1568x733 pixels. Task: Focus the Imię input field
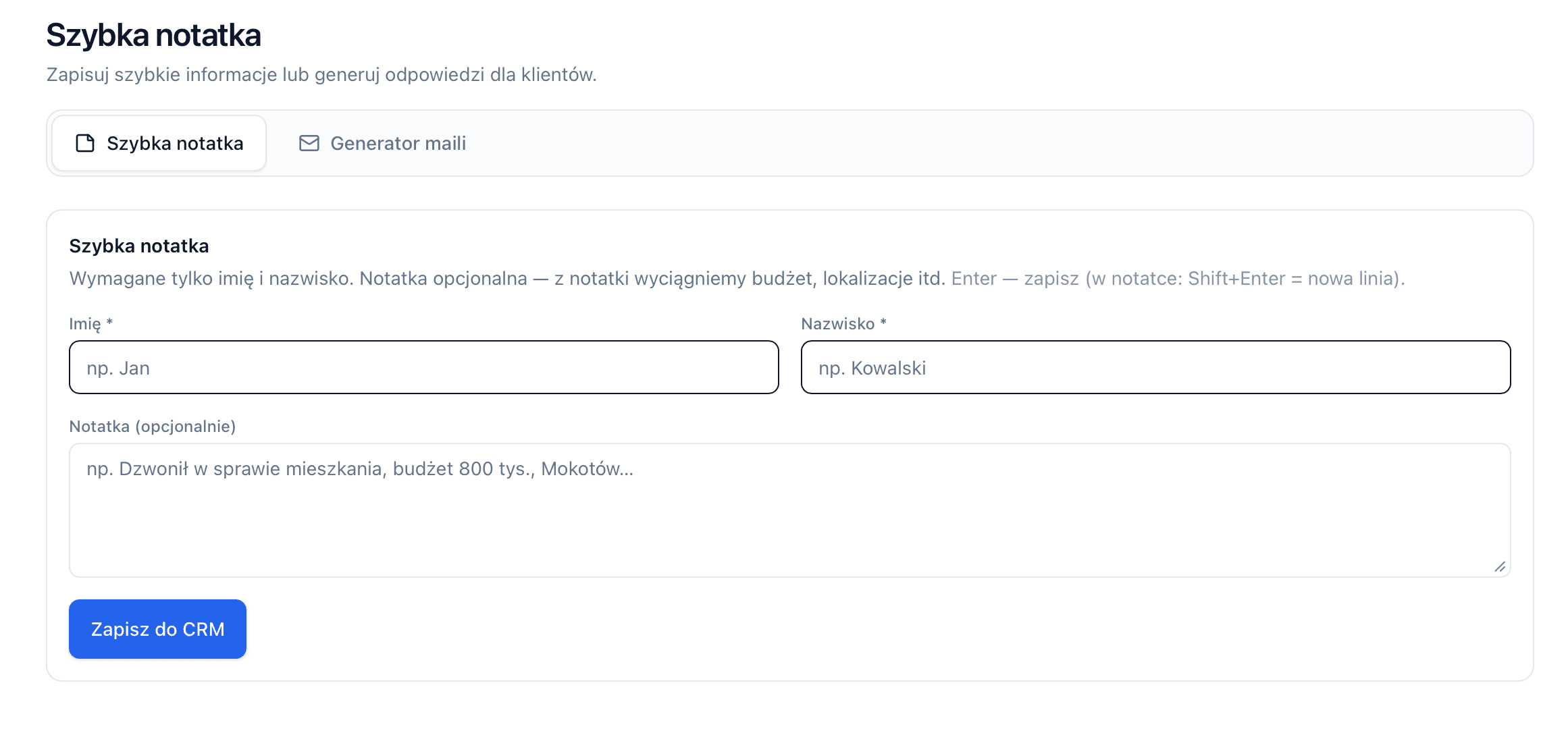point(423,367)
